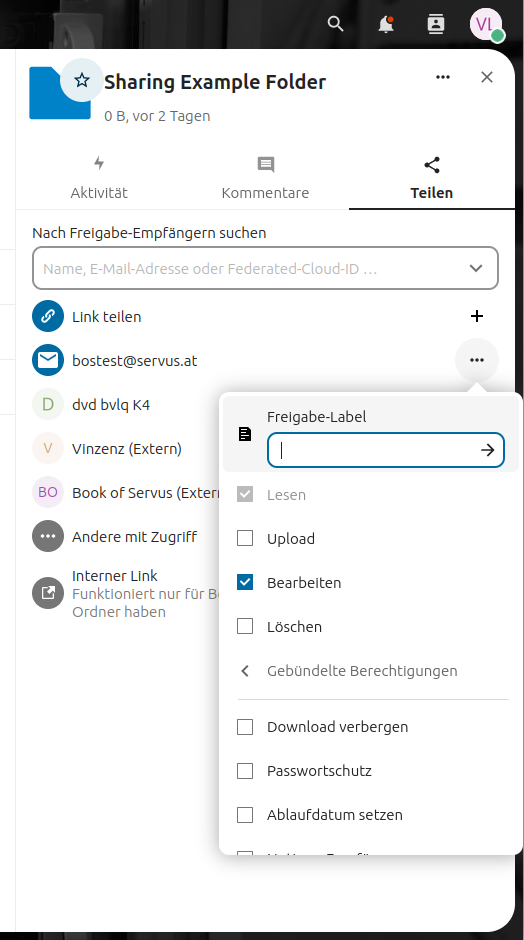Click the VL user avatar

[486, 24]
